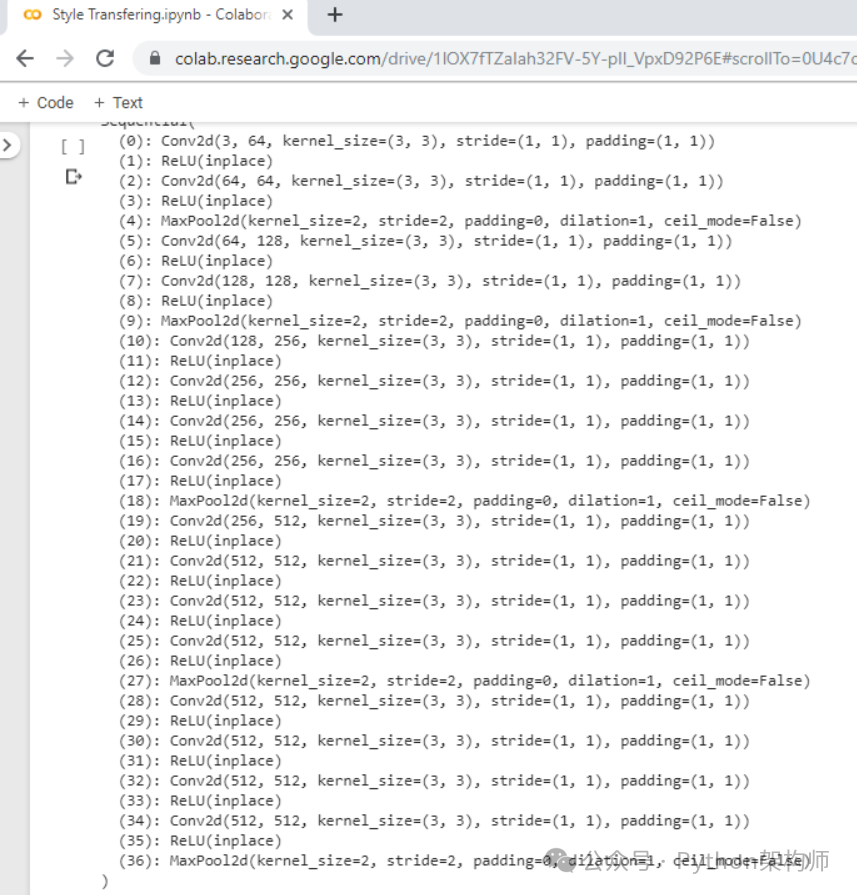Click output line (32): Conv2d(512, 512
This screenshot has width=857, height=895.
click(x=434, y=780)
